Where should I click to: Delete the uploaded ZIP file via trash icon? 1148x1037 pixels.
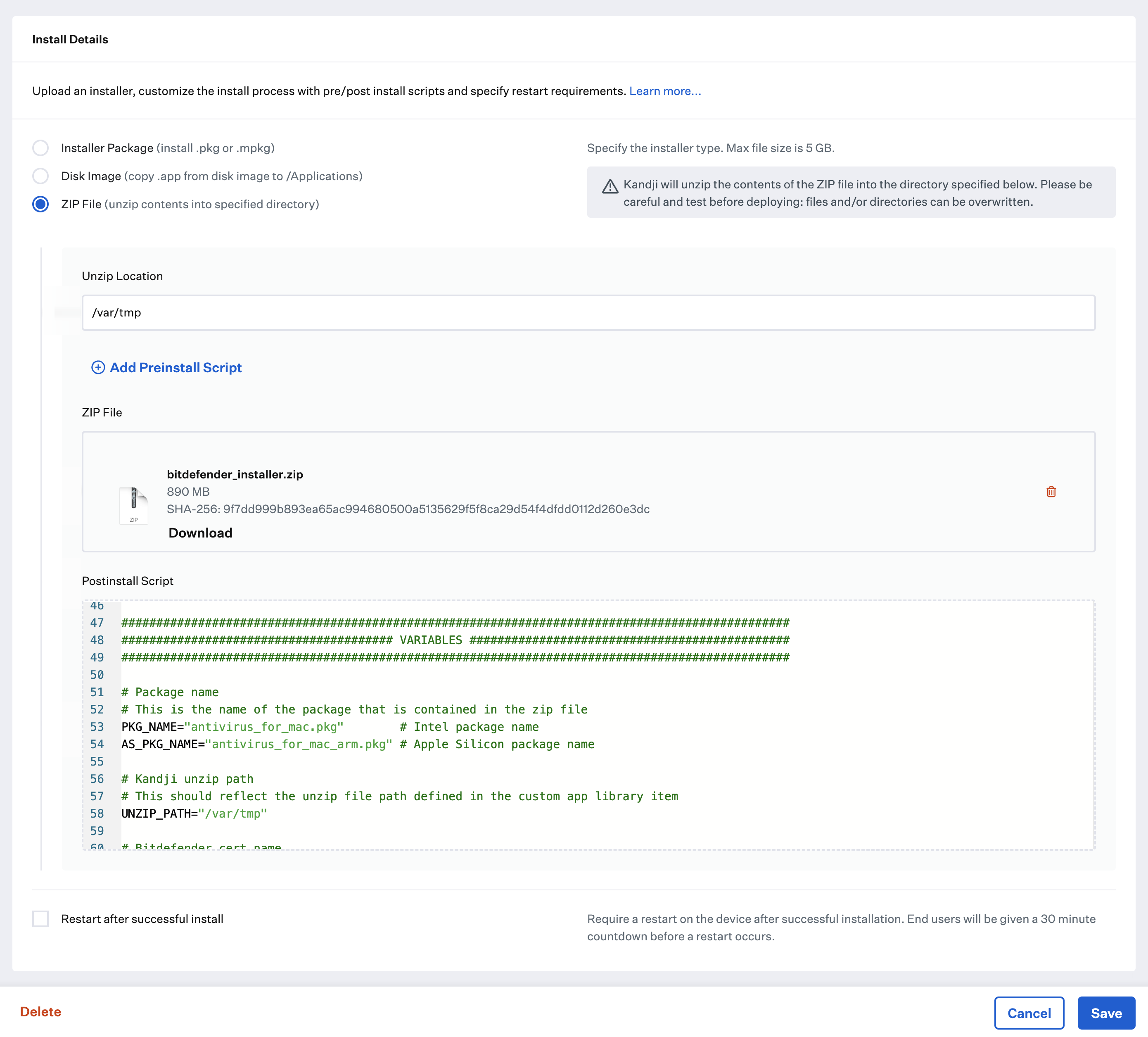1051,491
